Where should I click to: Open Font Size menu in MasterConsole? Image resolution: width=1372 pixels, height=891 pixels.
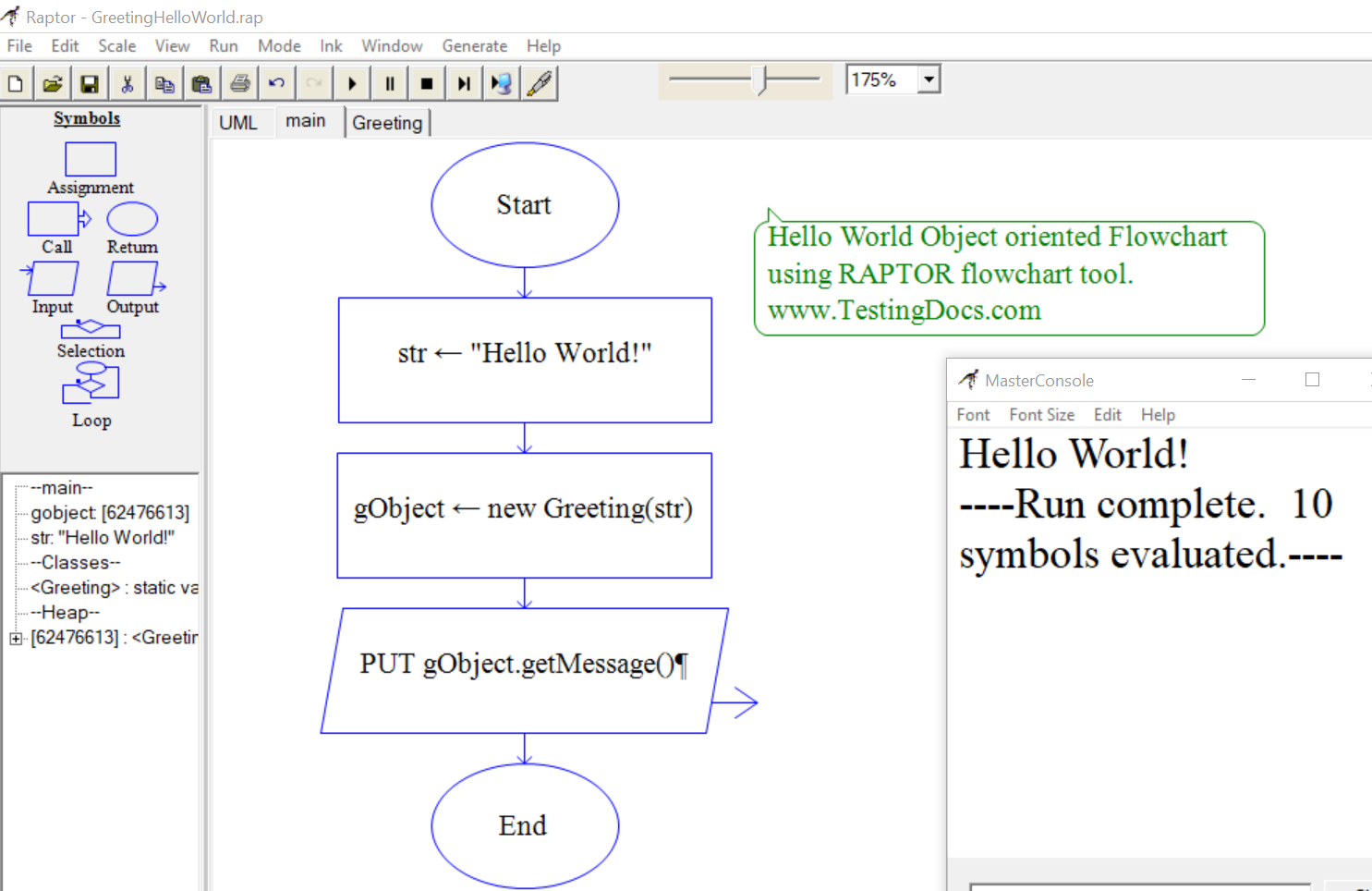point(1041,415)
